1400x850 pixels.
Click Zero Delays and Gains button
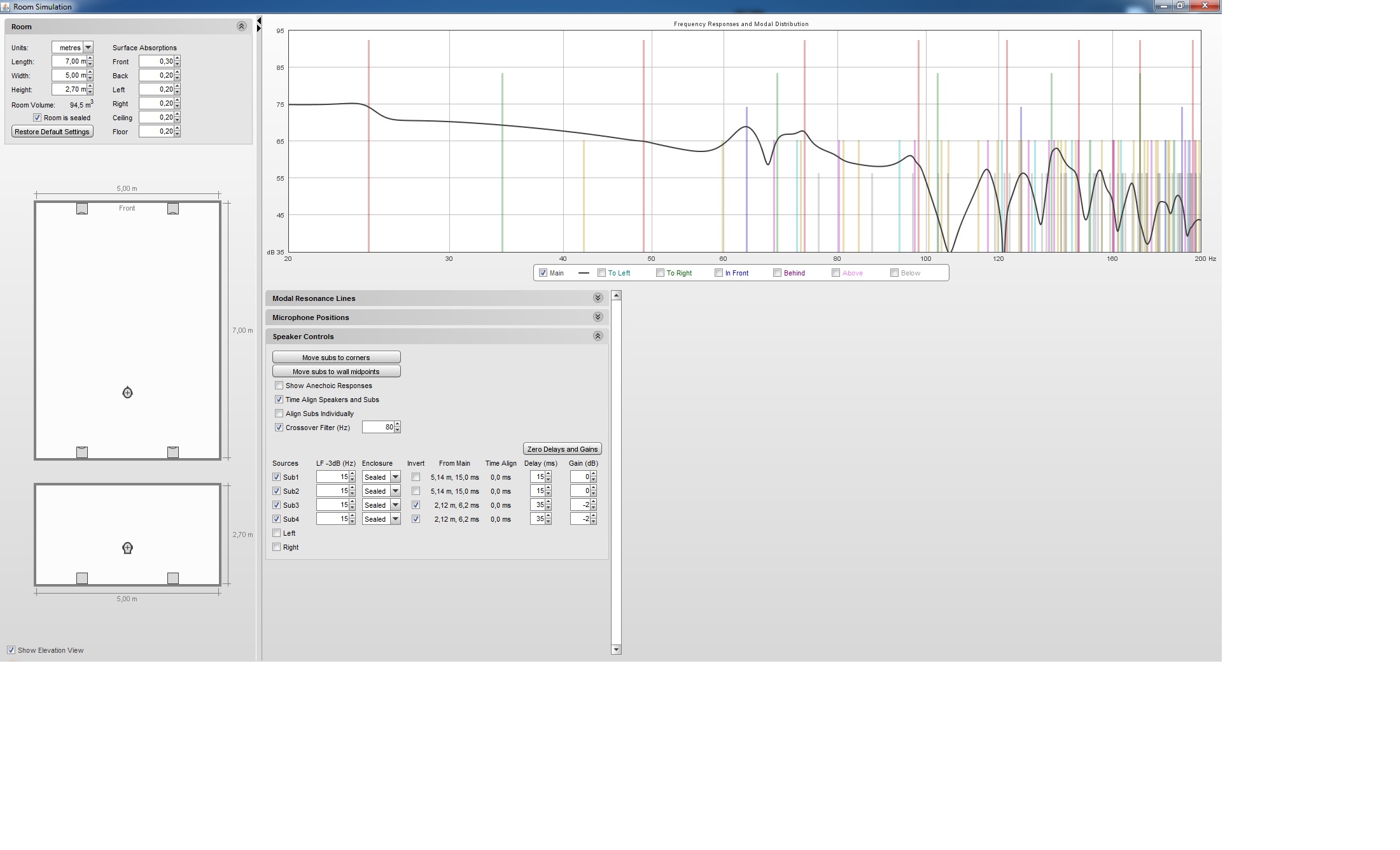pyautogui.click(x=562, y=449)
